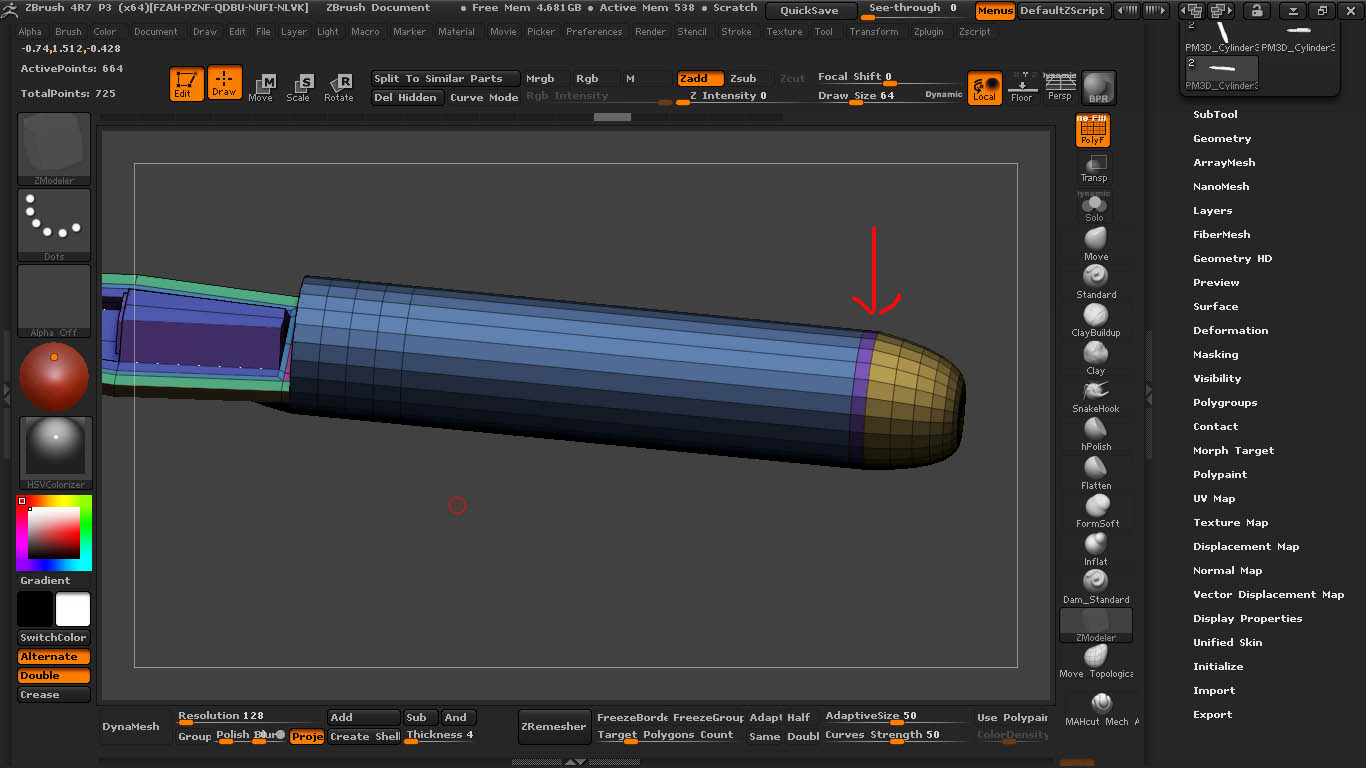Disable the Zadd mode
The height and width of the screenshot is (768, 1366).
[699, 78]
